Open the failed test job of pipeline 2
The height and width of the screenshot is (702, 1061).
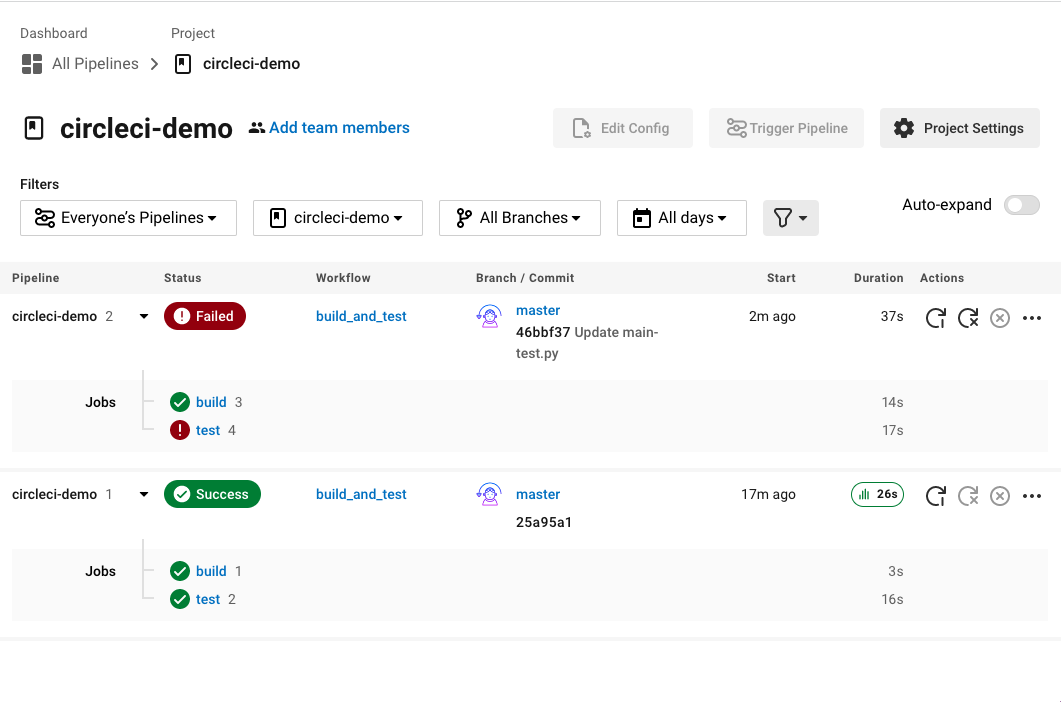tap(207, 429)
